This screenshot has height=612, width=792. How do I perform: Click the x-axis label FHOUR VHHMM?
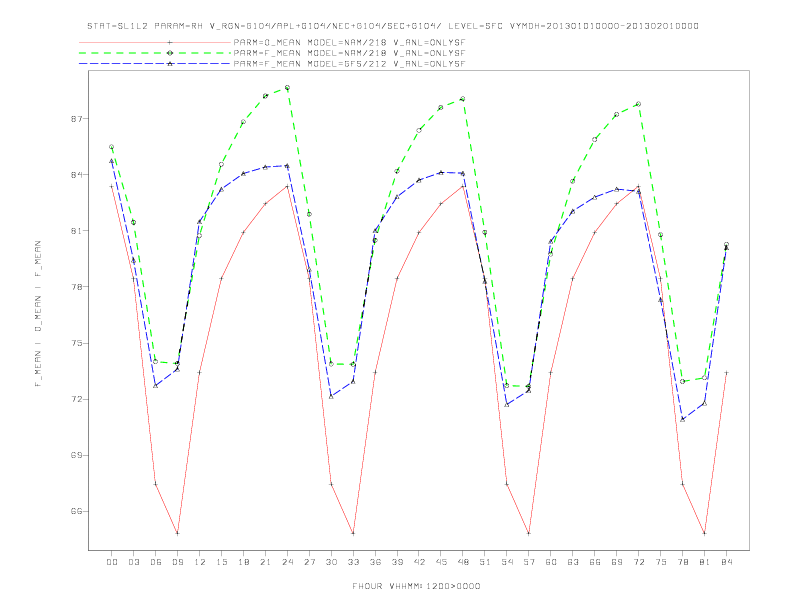(416, 586)
